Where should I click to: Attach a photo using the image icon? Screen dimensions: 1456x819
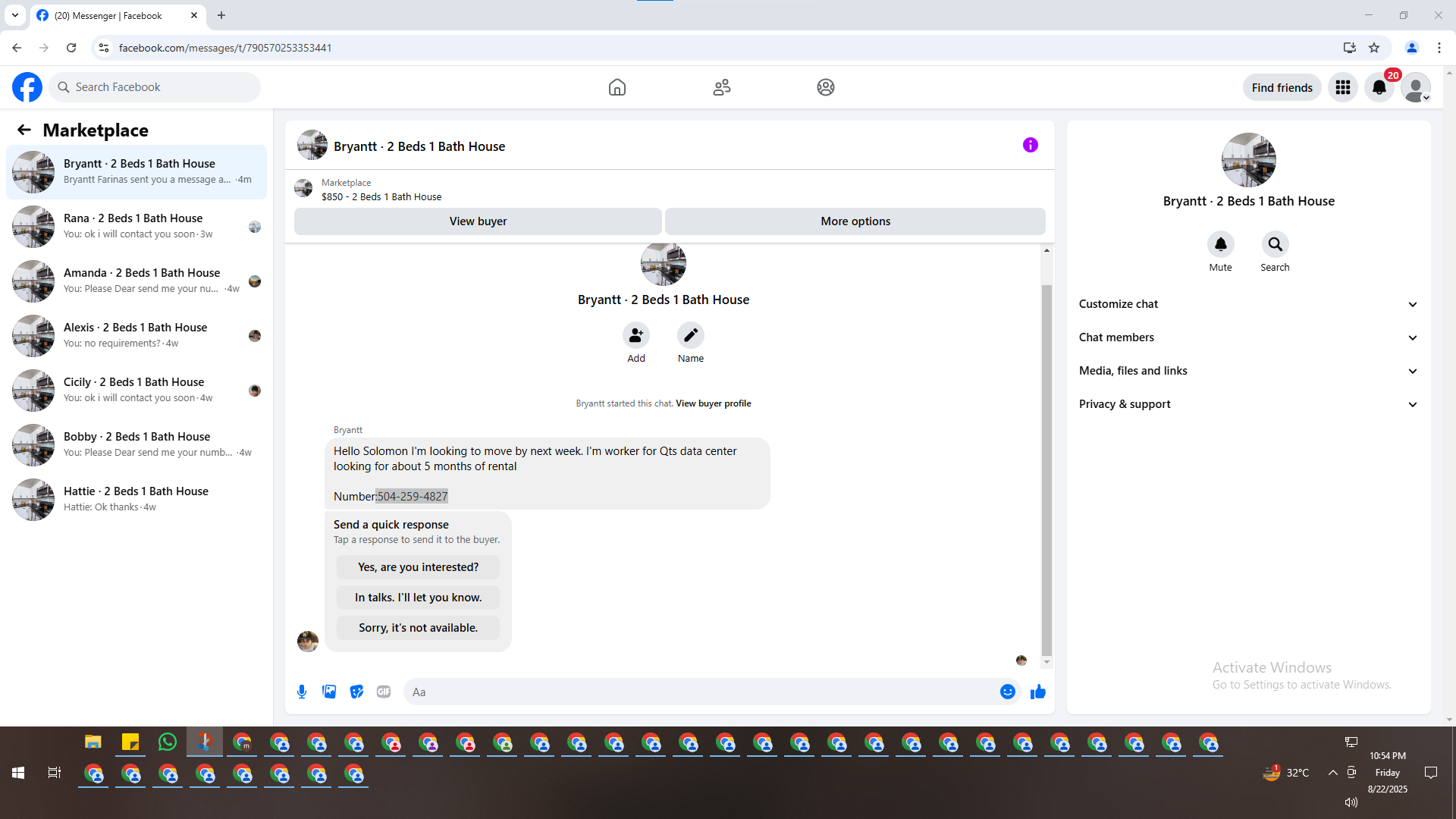tap(329, 692)
